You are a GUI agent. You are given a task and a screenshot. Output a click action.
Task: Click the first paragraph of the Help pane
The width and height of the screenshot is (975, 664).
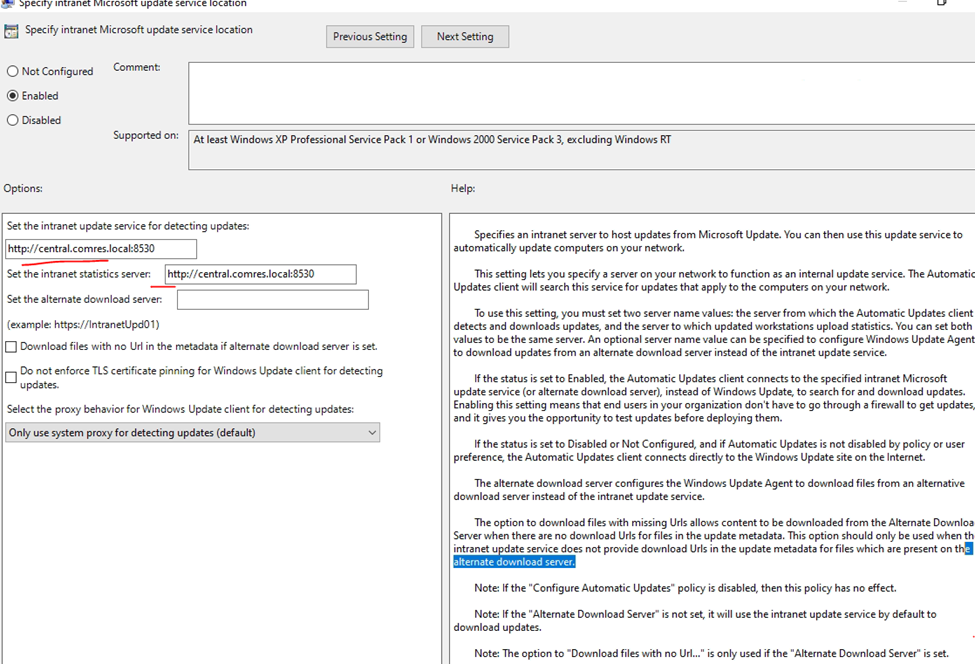pos(708,241)
